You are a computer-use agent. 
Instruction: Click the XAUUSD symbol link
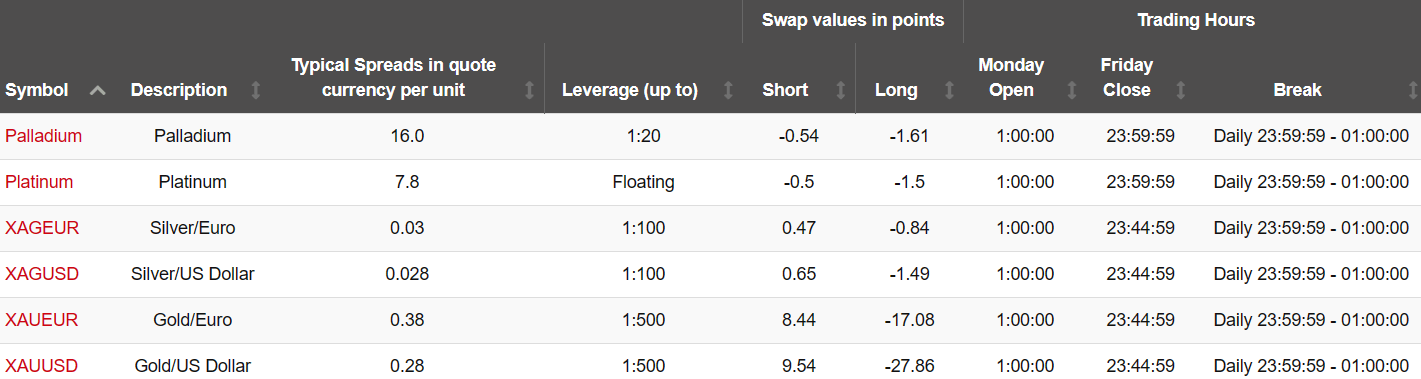click(x=42, y=366)
